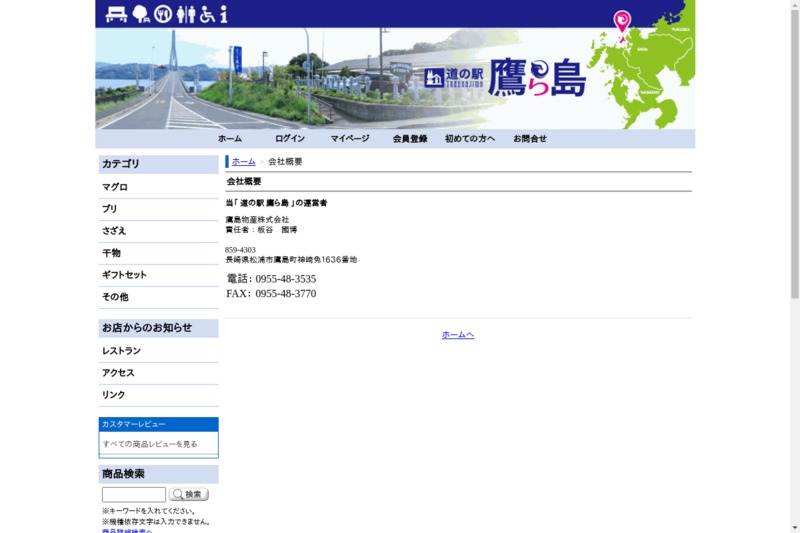This screenshot has height=533, width=800.
Task: Select the マグロ category
Action: click(115, 187)
